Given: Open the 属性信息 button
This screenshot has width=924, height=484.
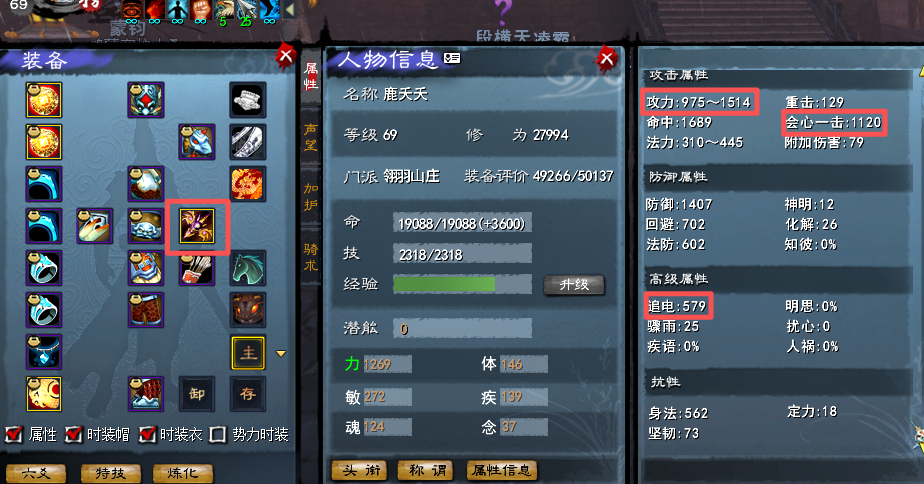Looking at the screenshot, I should [x=501, y=470].
